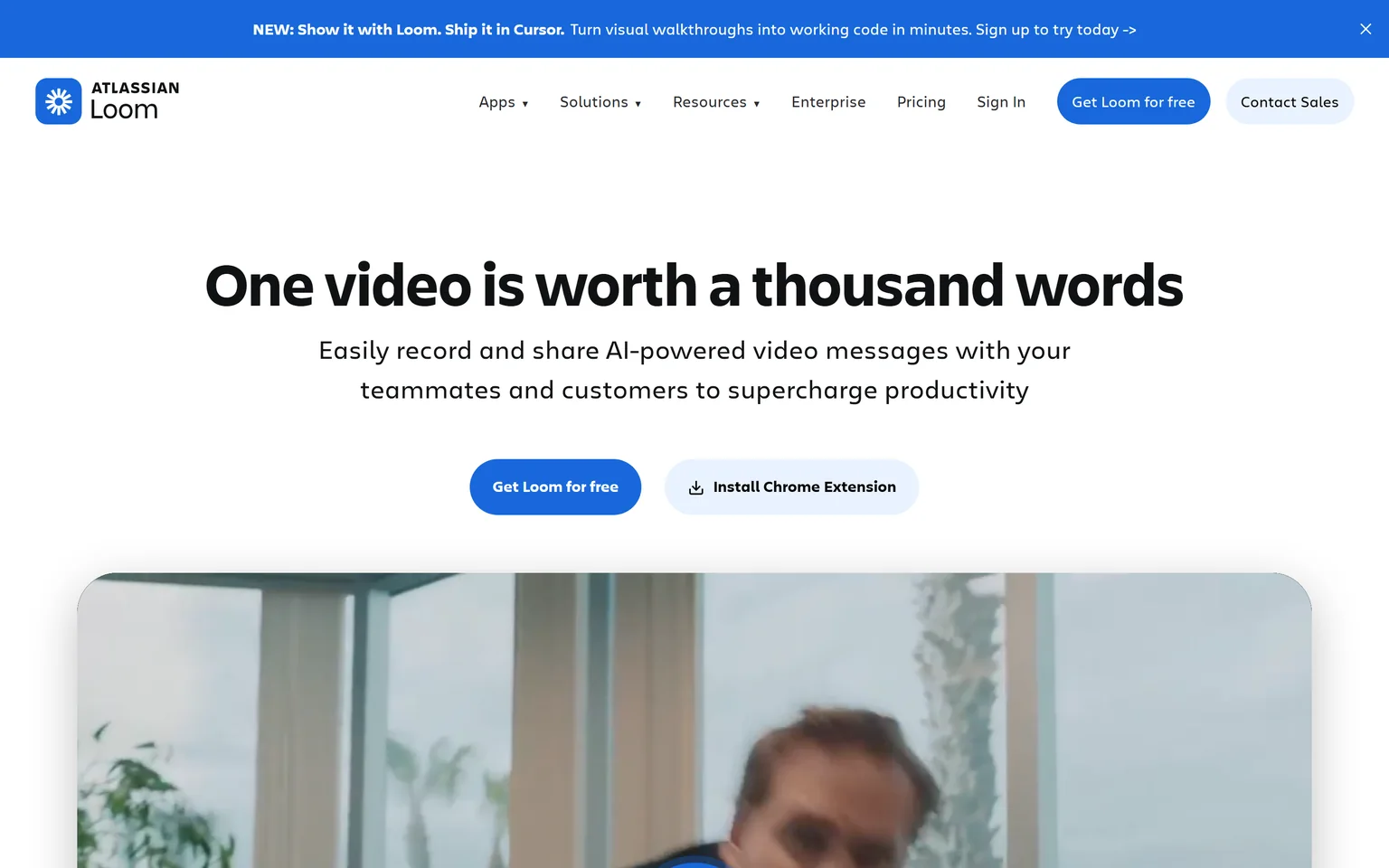Click the Loom starburst logo icon
The image size is (1389, 868).
(x=59, y=101)
